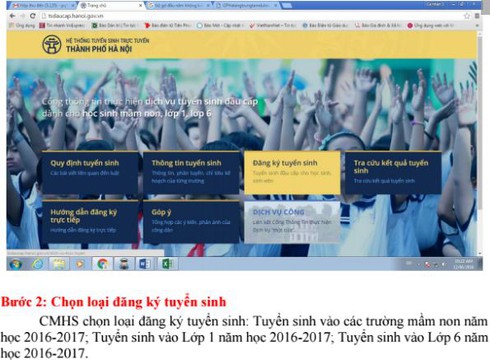
Task: Open Hướng dẫn đăng ký trực tiếp tile
Action: tap(90, 222)
